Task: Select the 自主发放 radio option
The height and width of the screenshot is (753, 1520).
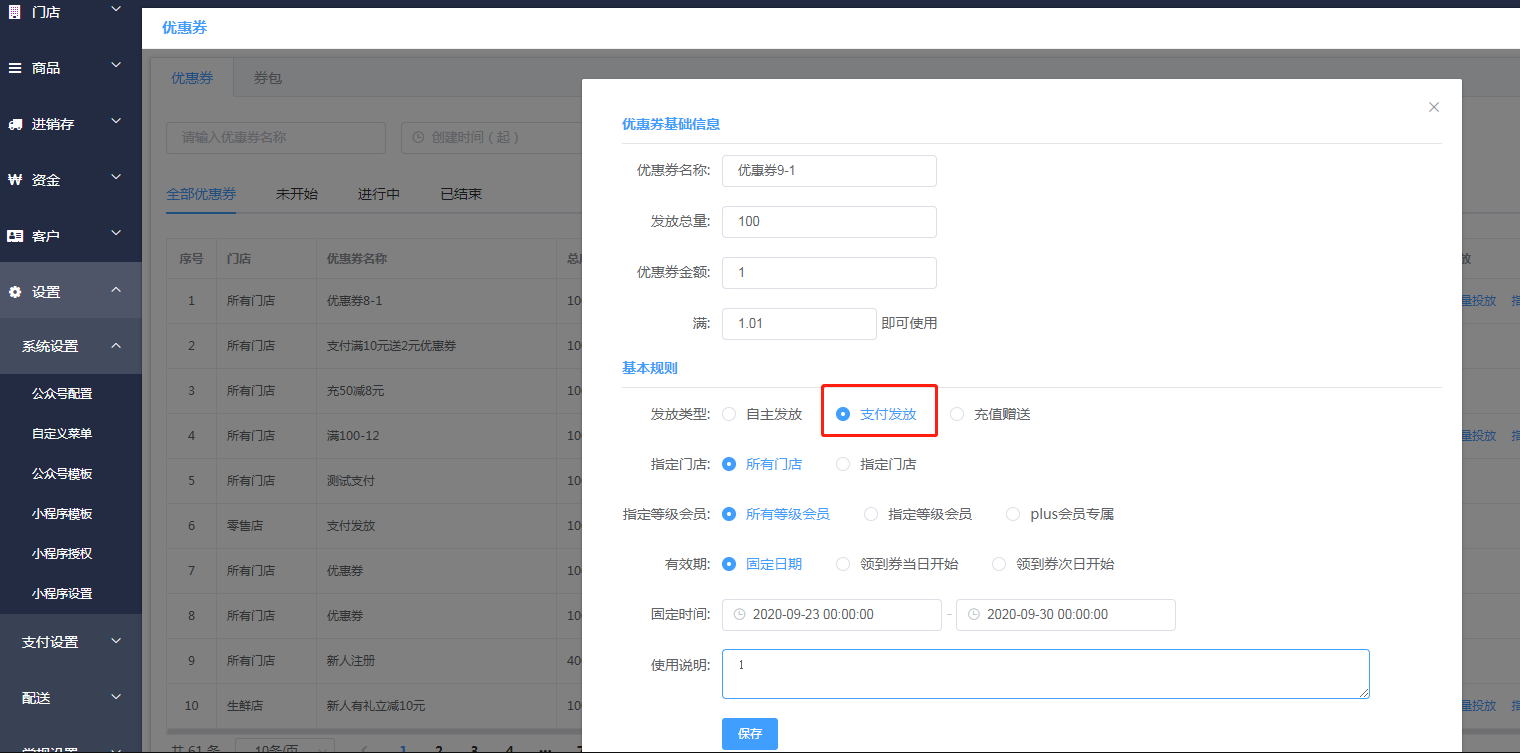Action: pyautogui.click(x=729, y=414)
